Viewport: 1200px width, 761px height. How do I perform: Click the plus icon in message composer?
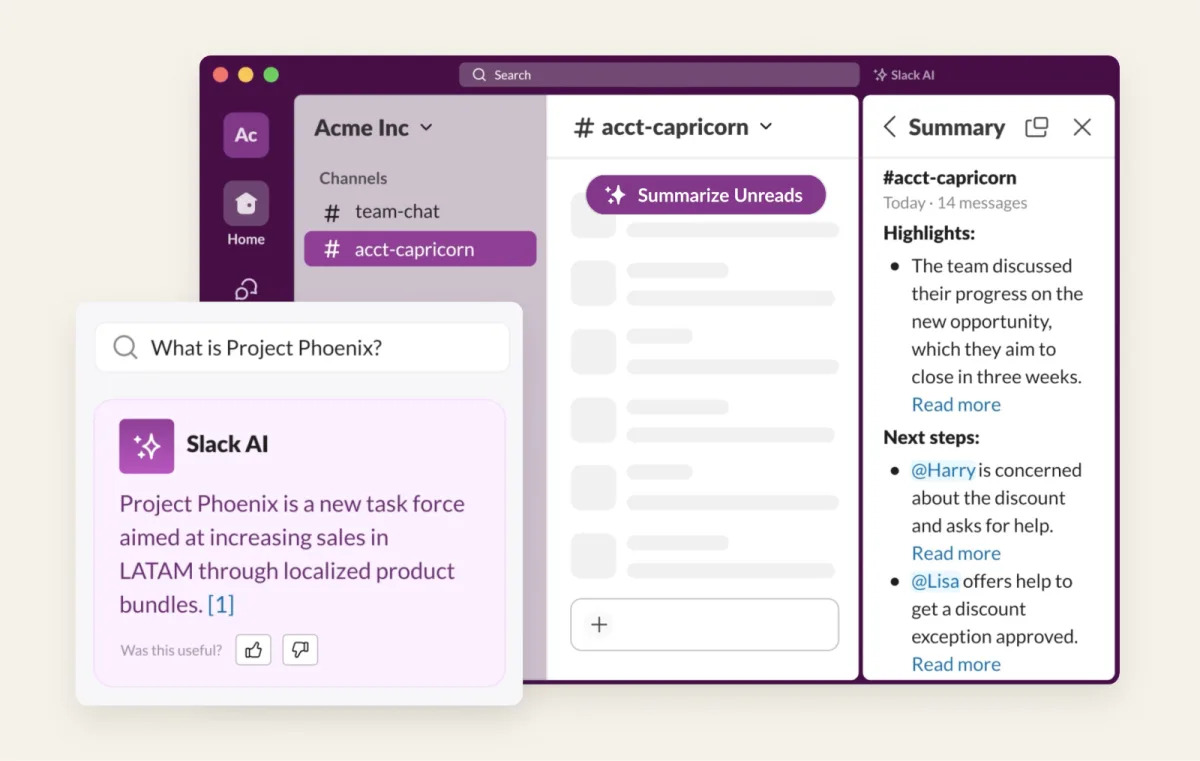[599, 624]
